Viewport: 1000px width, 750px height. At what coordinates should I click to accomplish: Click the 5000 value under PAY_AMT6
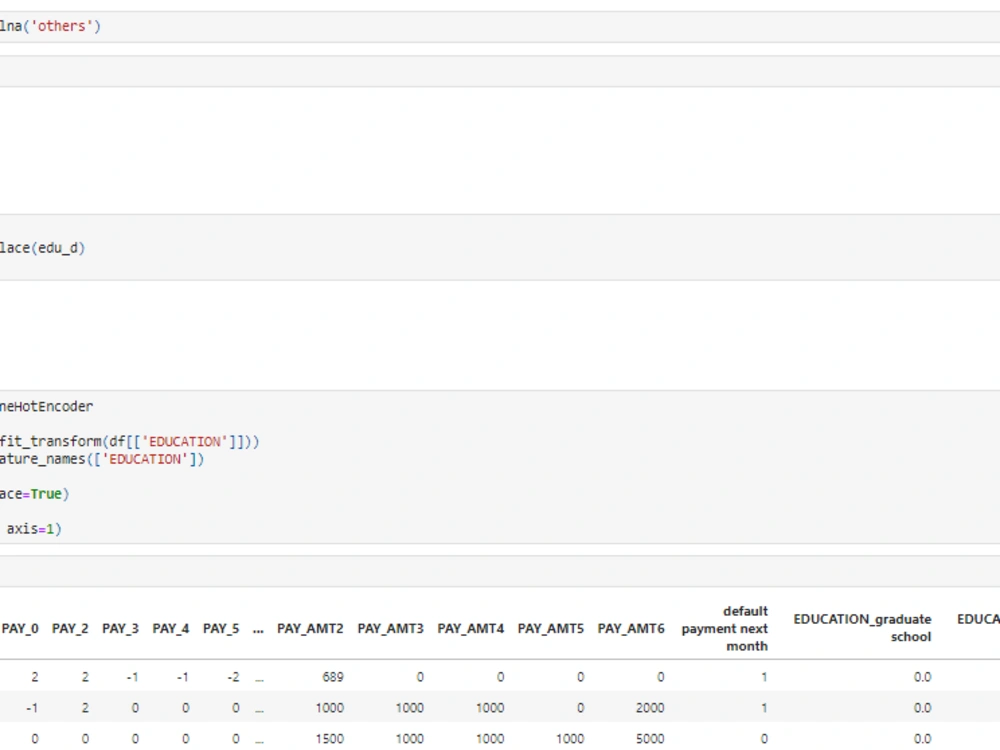point(650,739)
